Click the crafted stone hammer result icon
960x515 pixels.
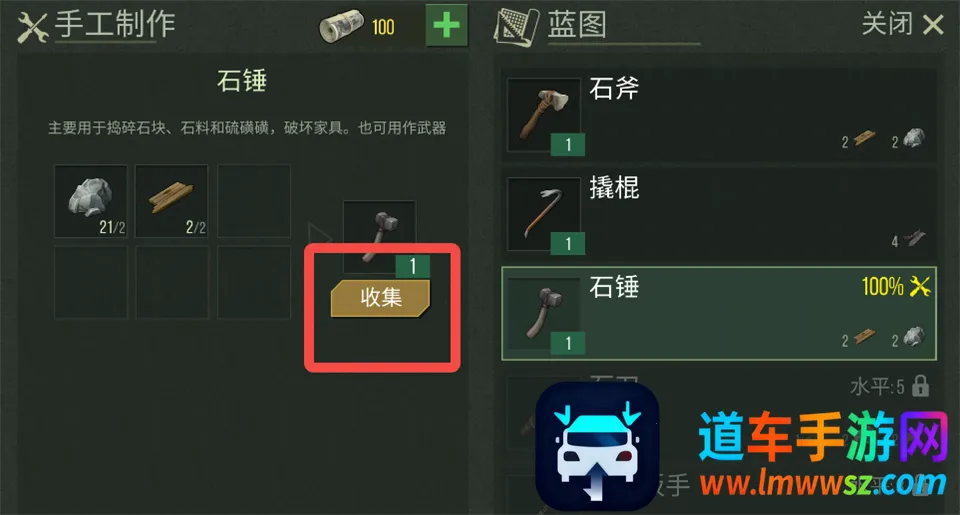380,237
